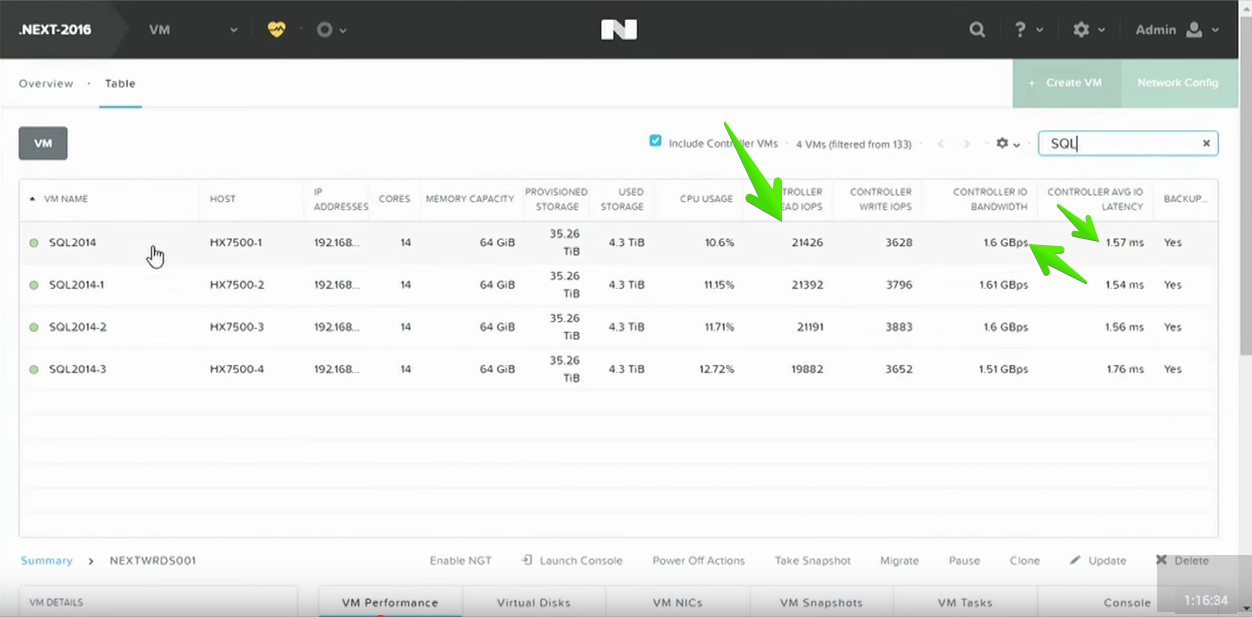Clone the selected VM
This screenshot has width=1252, height=617.
[1025, 561]
